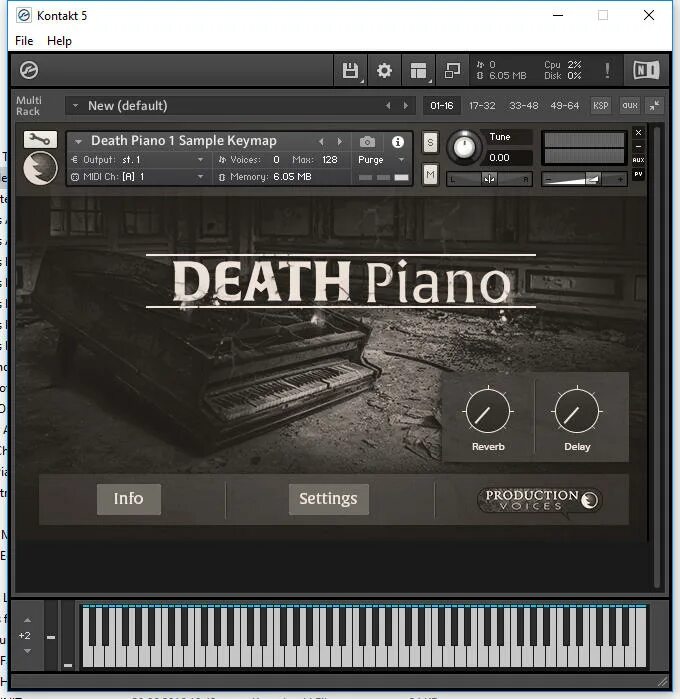The height and width of the screenshot is (699, 680).
Task: Click the Disk 0% readout
Action: point(562,76)
